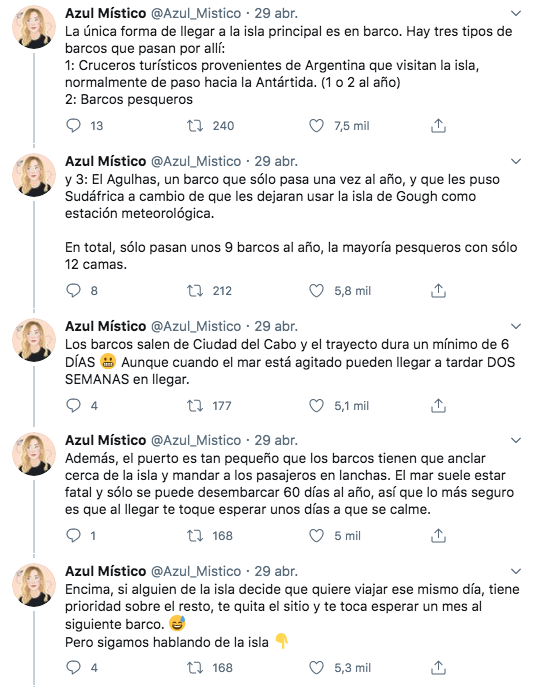Retweet the tweet with 240 retweets
Screen dimensions: 535x687
(x=195, y=126)
